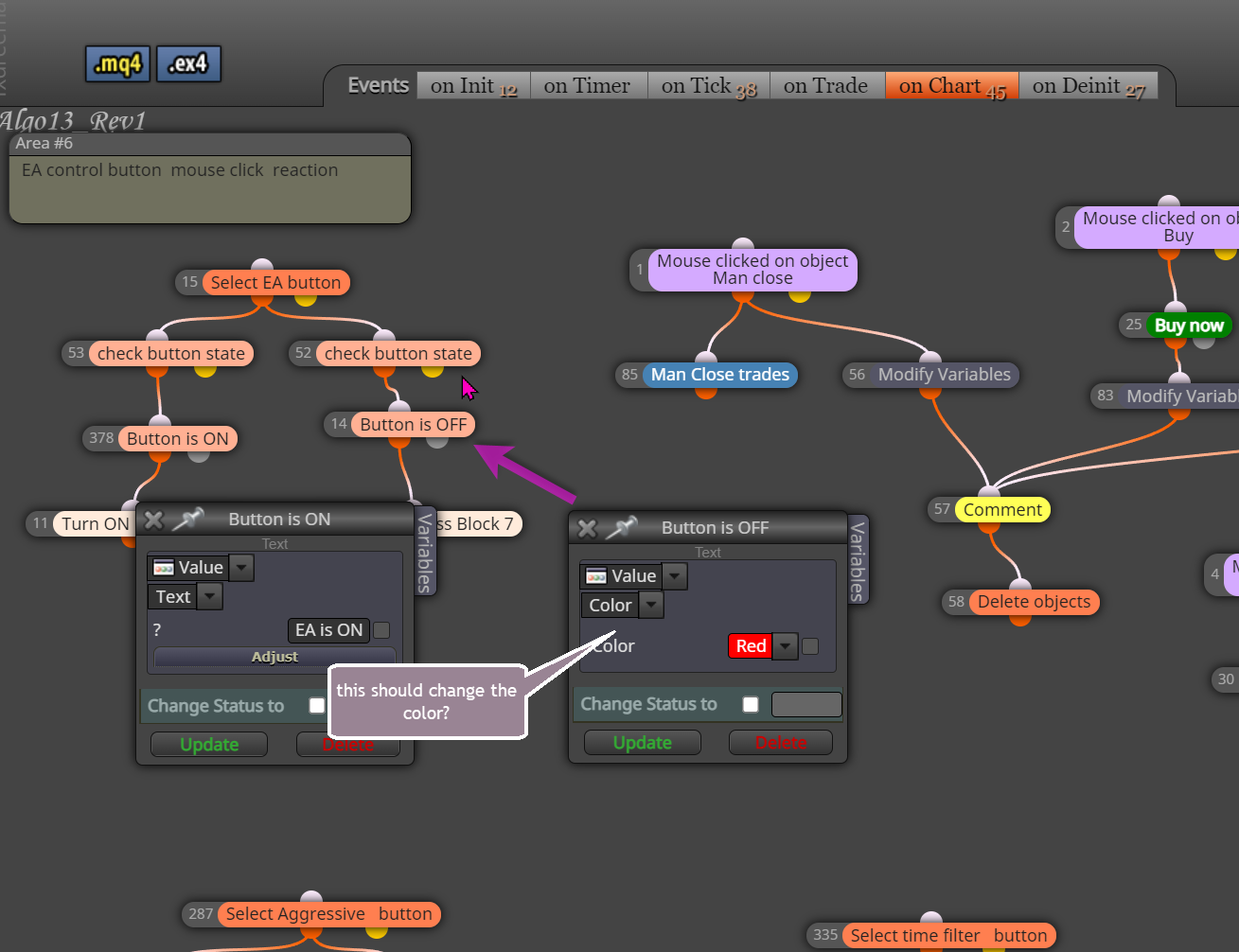1239x952 pixels.
Task: Switch to the on Deinit events tab
Action: pyautogui.click(x=1089, y=86)
